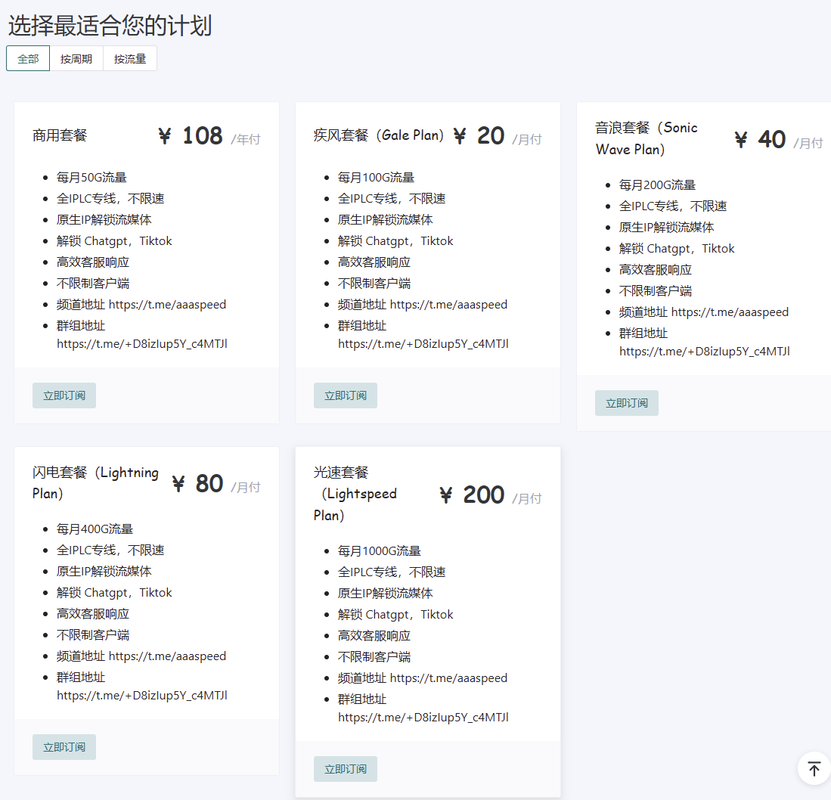Click the 选择最适合您的计划 heading
Screen dimensions: 831x800
coord(110,25)
